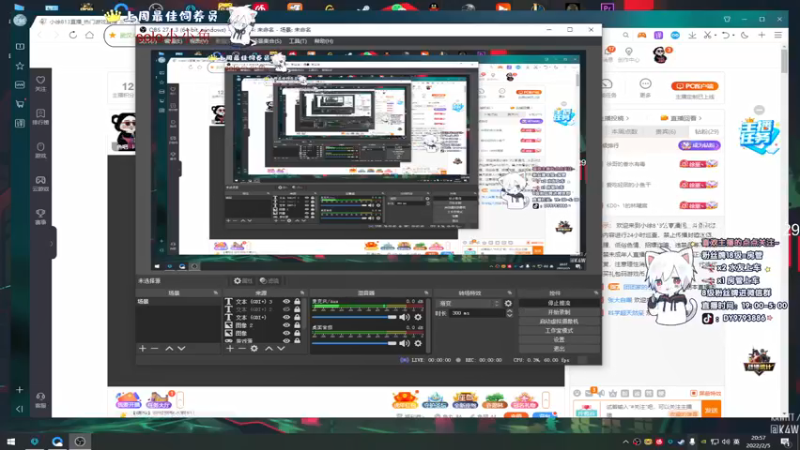Click 启动虚拟摄像机 button

pyautogui.click(x=559, y=321)
